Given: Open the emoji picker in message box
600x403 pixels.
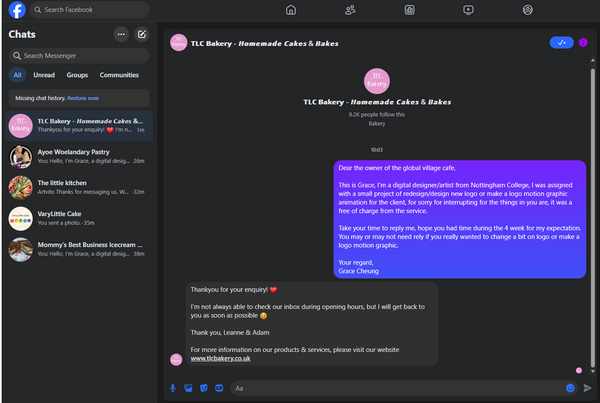Looking at the screenshot, I should (x=570, y=388).
